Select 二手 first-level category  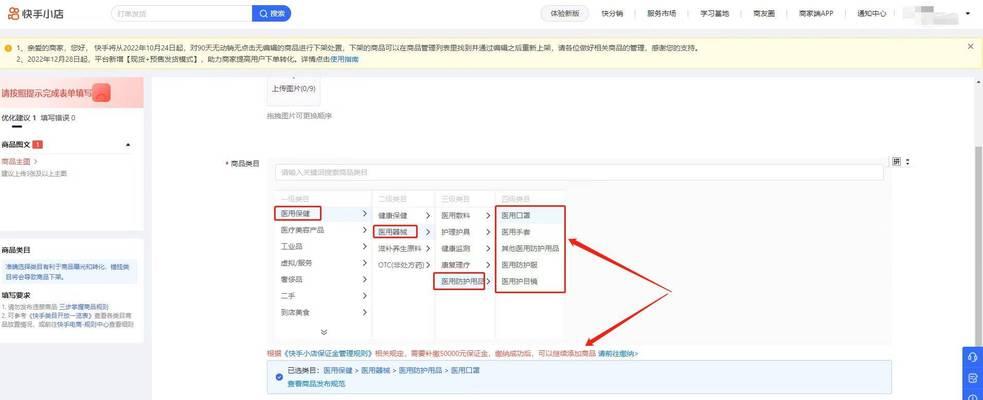[x=287, y=296]
